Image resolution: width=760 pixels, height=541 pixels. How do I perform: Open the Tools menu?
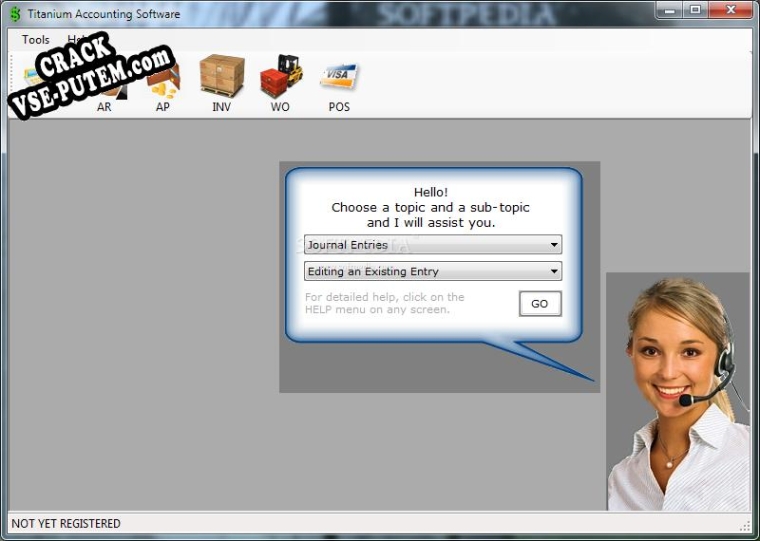point(35,40)
